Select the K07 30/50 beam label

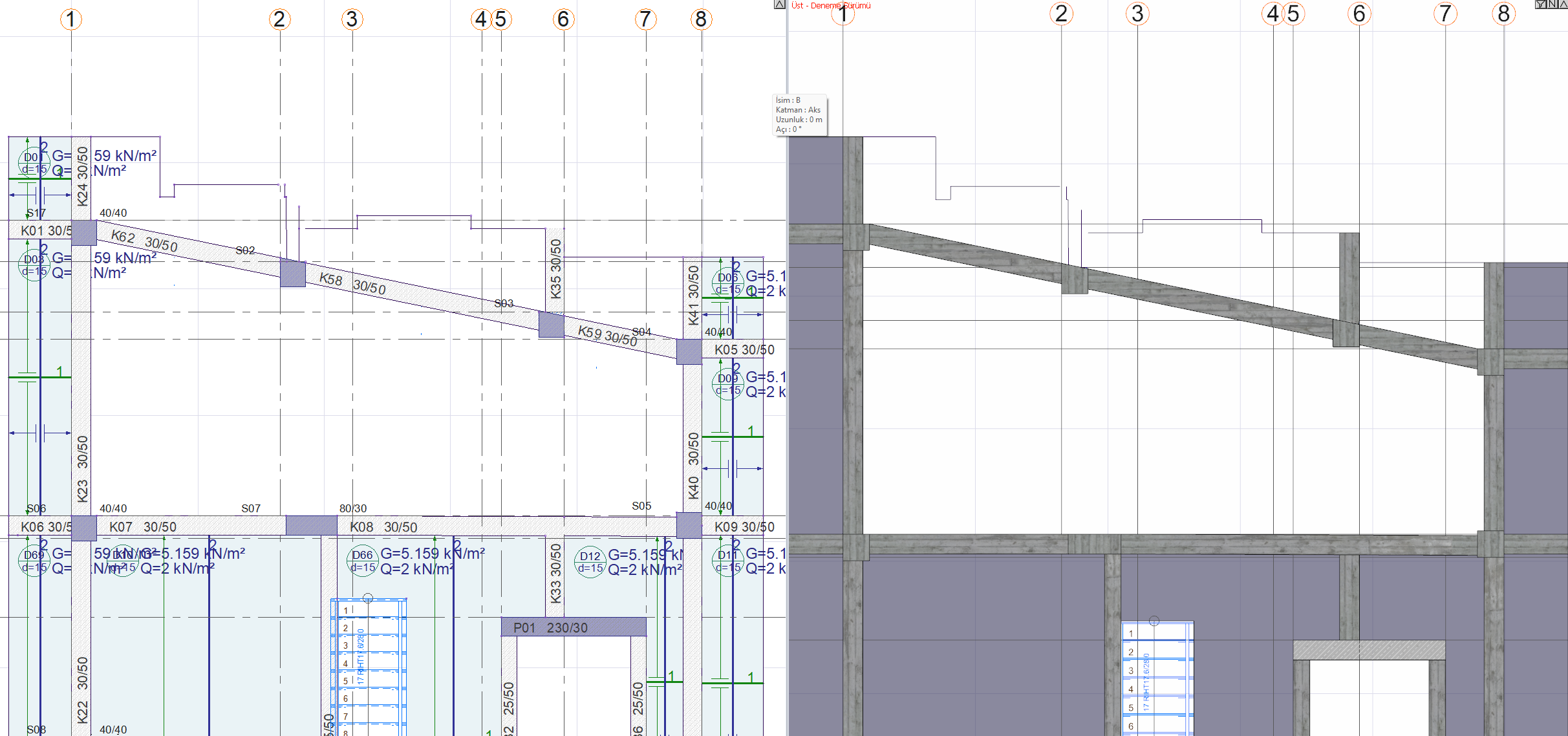143,527
